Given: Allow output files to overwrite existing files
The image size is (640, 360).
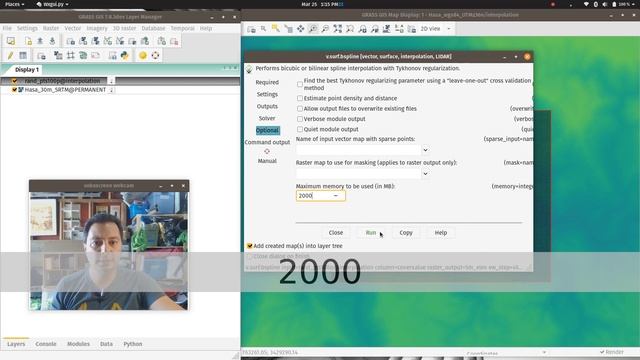Looking at the screenshot, I should 300,109.
